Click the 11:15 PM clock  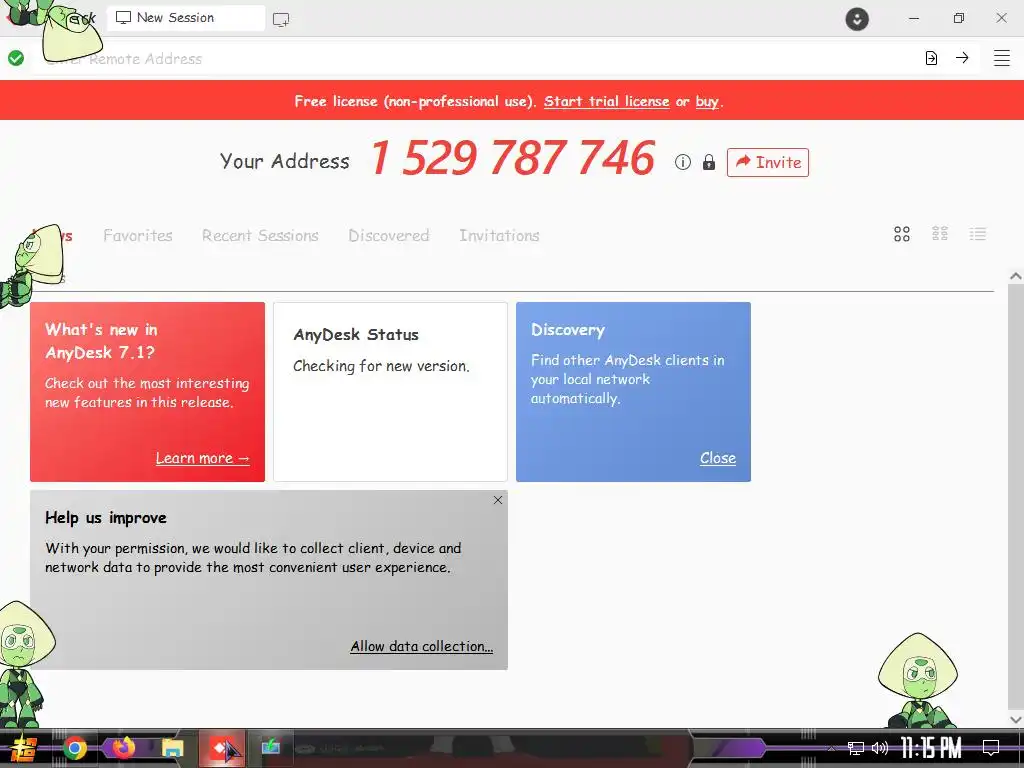point(931,748)
